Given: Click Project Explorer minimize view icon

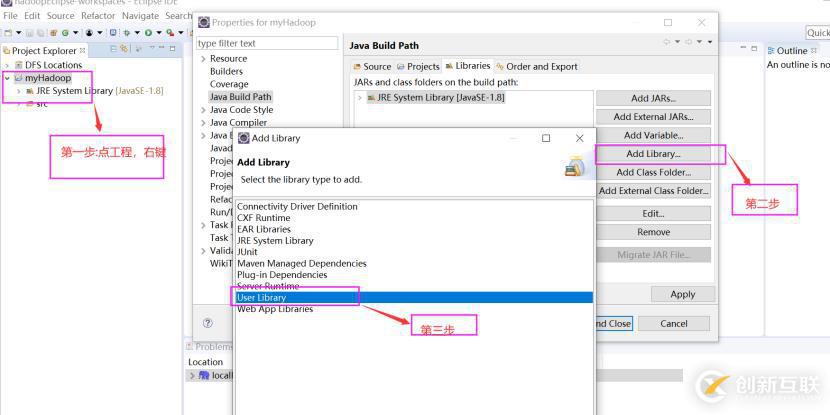Looking at the screenshot, I should click(161, 48).
